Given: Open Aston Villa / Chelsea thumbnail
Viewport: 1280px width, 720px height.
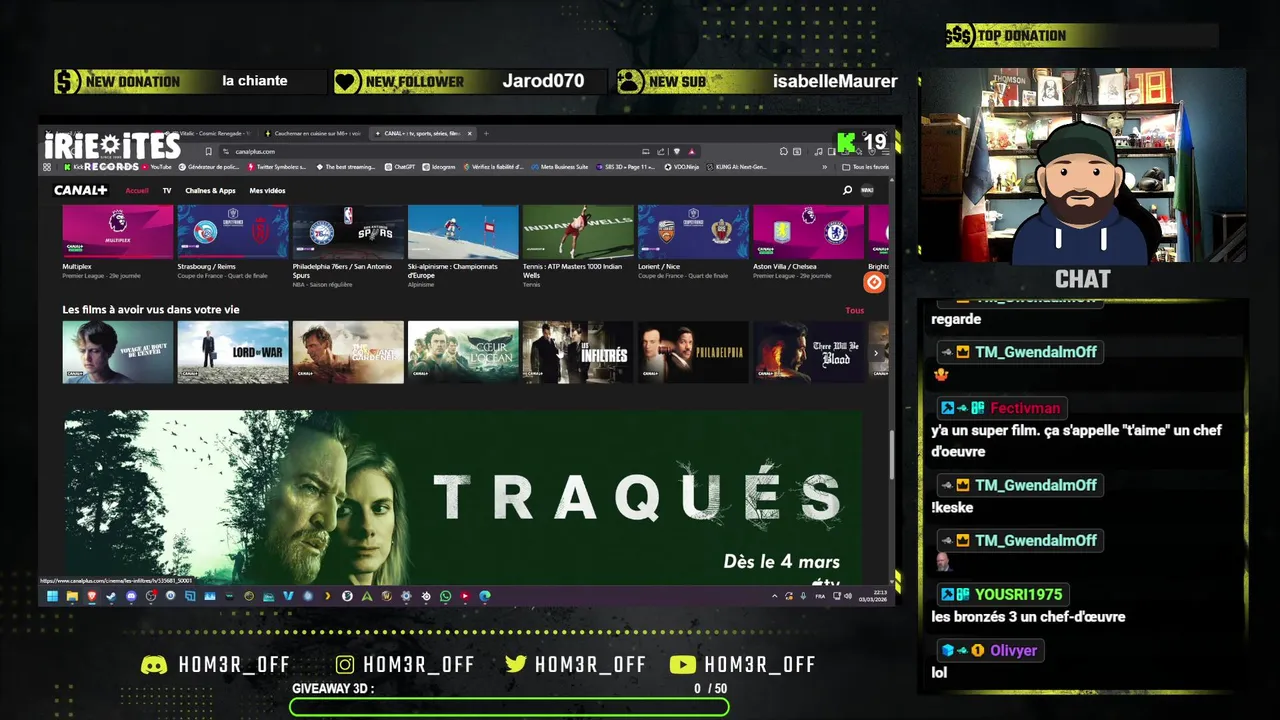Looking at the screenshot, I should [x=808, y=232].
